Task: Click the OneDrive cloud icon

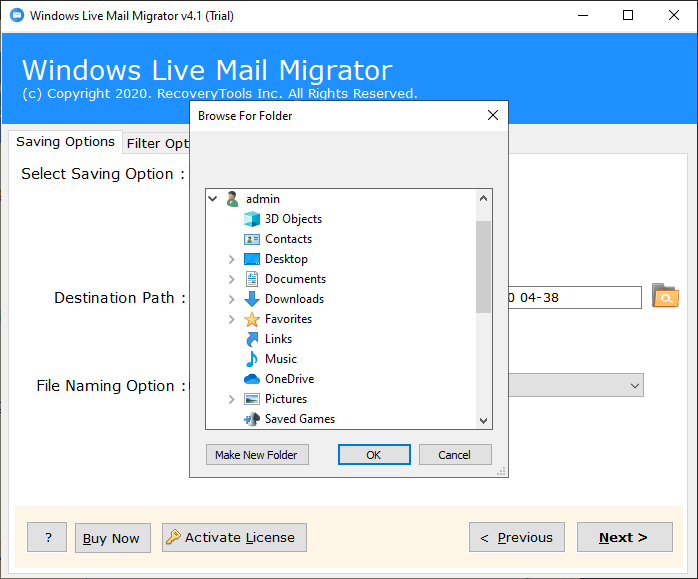Action: coord(252,379)
